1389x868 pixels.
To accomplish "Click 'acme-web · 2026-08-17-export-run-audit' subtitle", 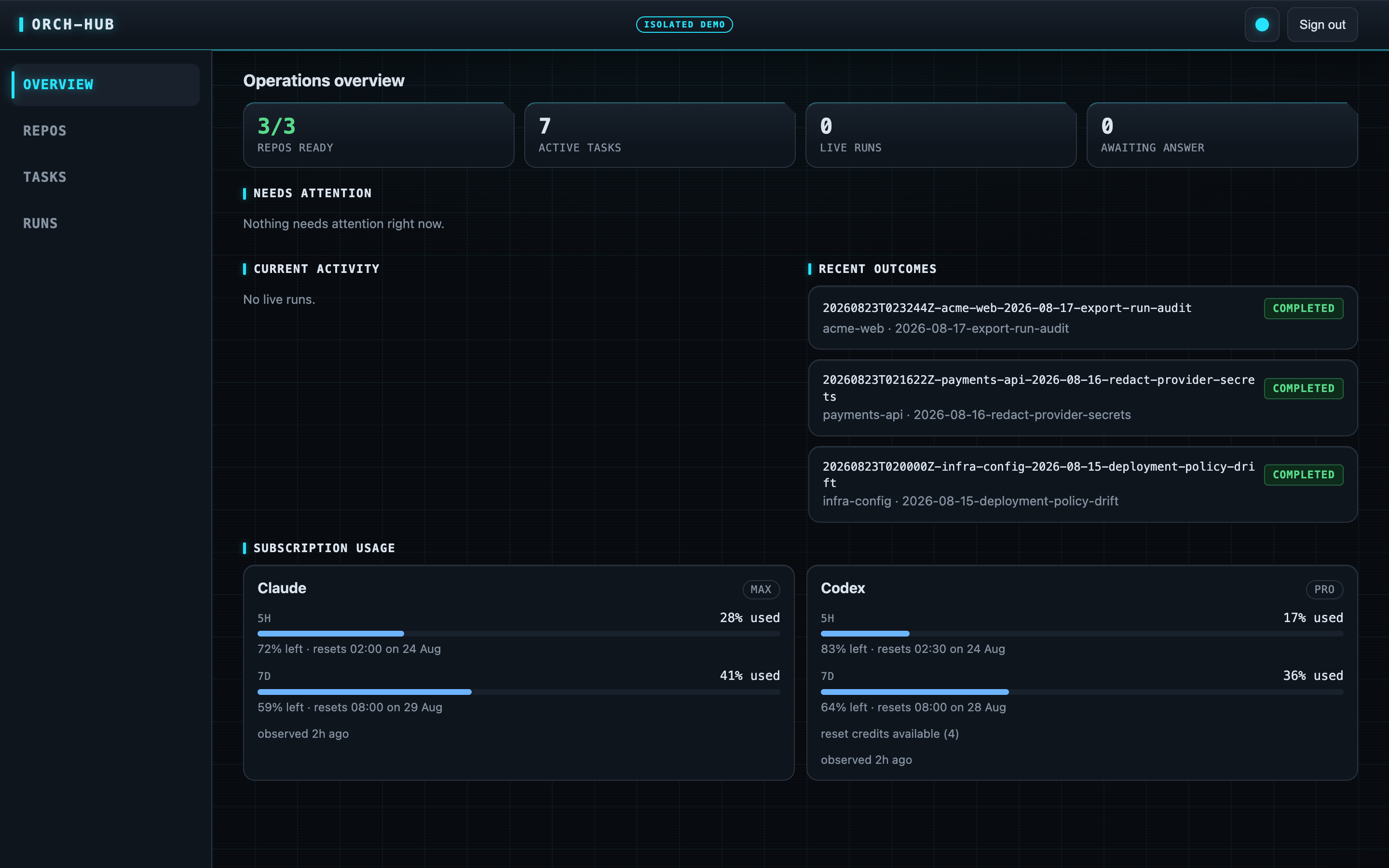I will click(945, 328).
